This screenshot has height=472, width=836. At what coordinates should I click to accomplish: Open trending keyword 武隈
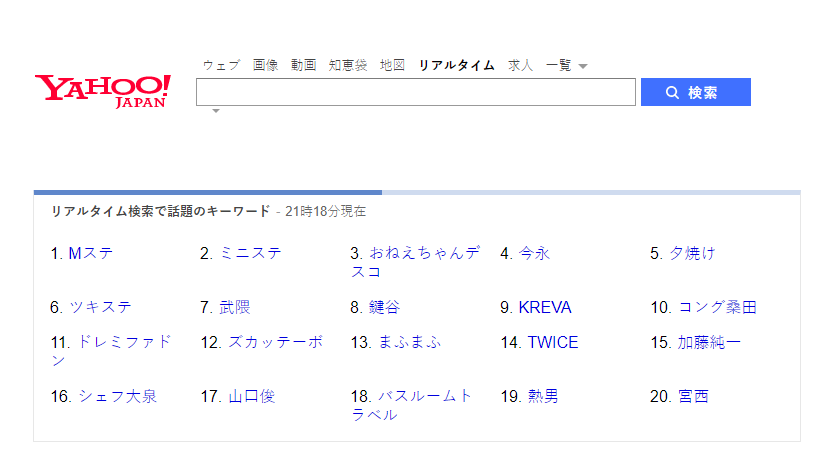click(x=235, y=307)
